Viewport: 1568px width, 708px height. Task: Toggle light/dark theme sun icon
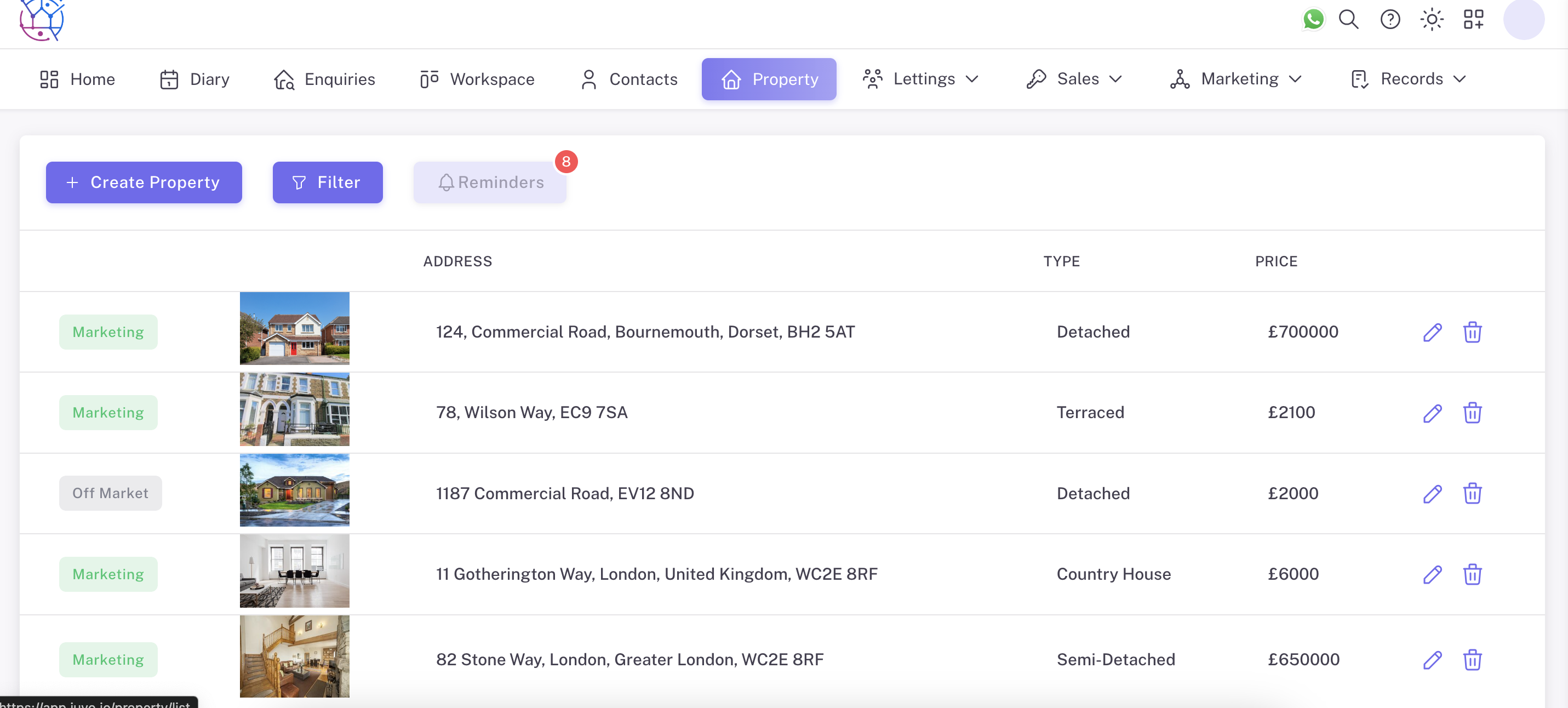[1432, 20]
